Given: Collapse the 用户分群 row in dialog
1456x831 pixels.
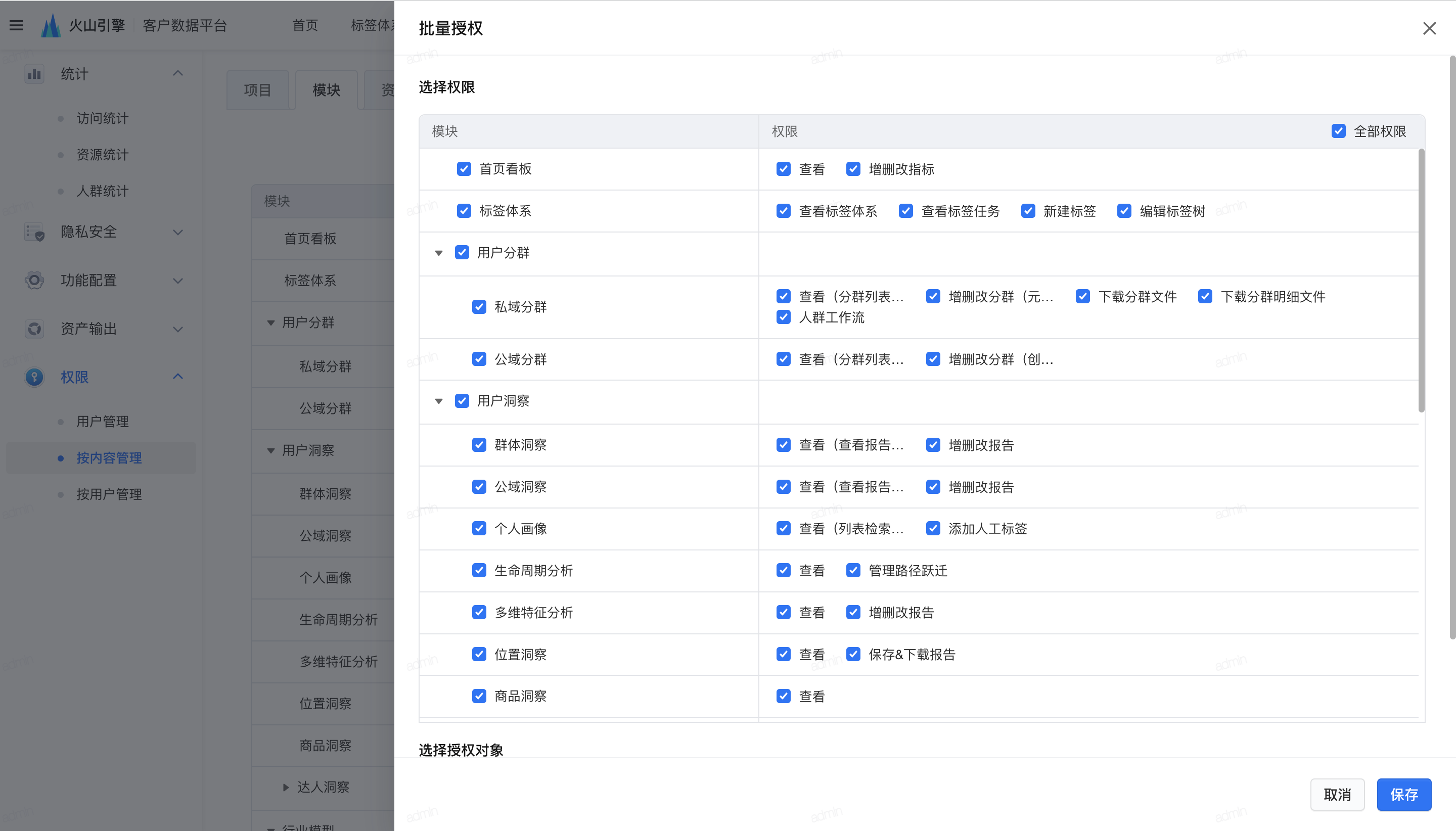Looking at the screenshot, I should coord(439,253).
